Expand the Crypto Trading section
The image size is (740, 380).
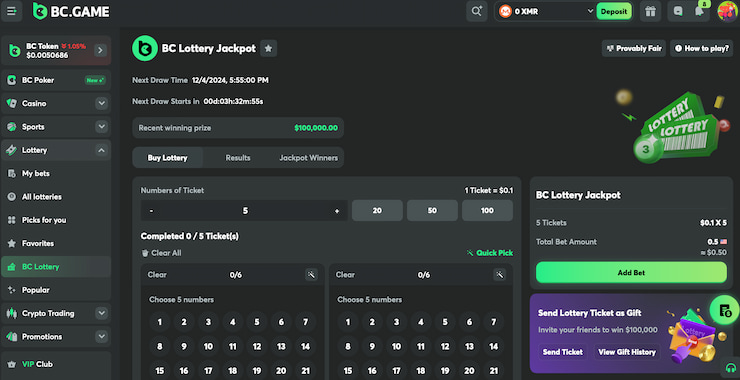point(101,313)
